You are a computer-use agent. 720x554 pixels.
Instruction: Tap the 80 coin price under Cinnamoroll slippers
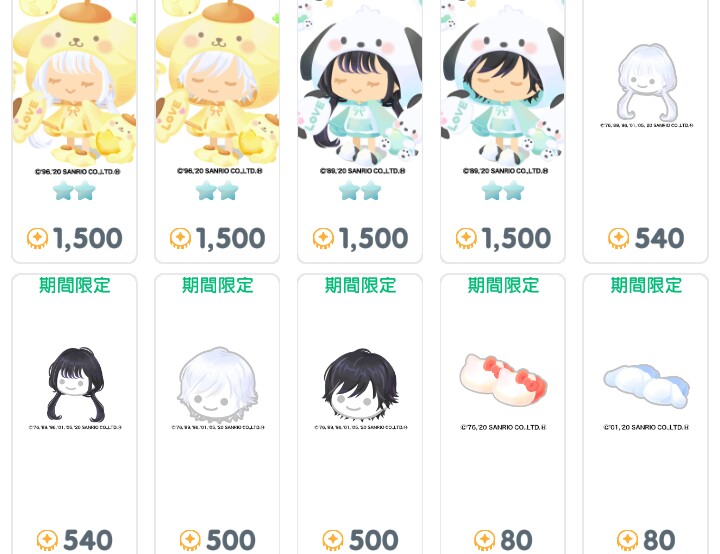pyautogui.click(x=646, y=540)
